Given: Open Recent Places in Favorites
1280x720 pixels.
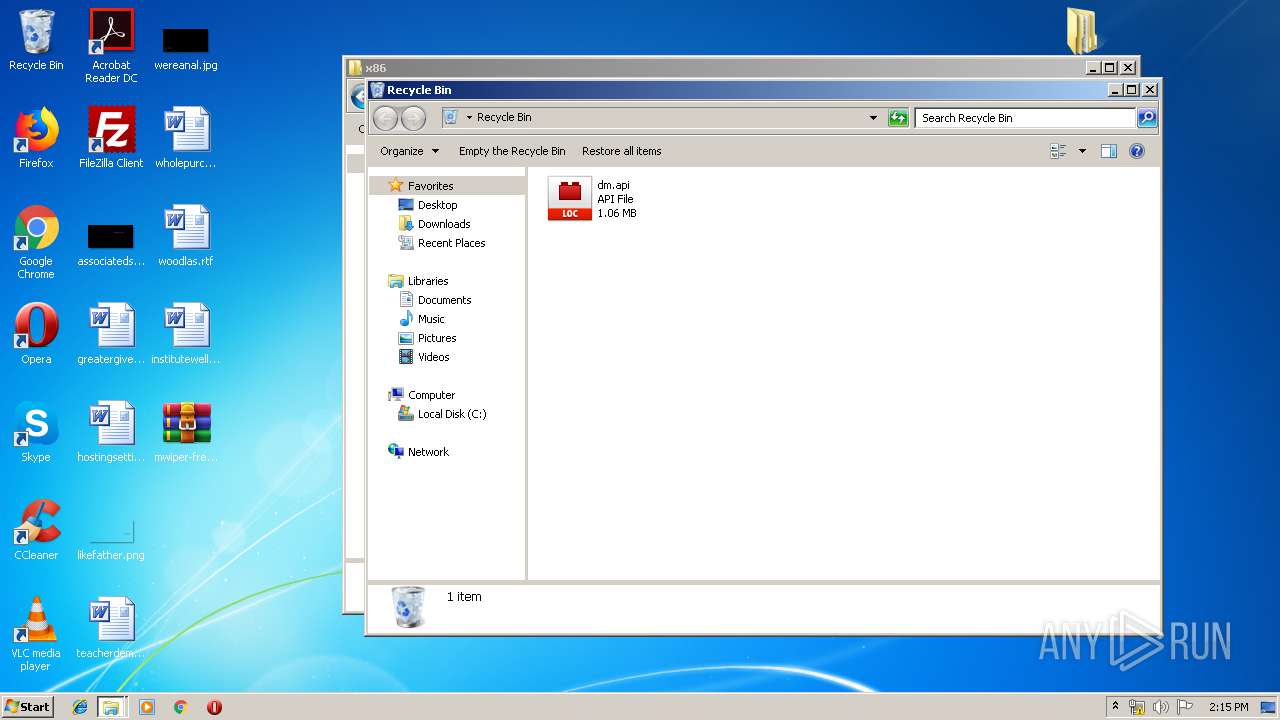Looking at the screenshot, I should [x=442, y=243].
